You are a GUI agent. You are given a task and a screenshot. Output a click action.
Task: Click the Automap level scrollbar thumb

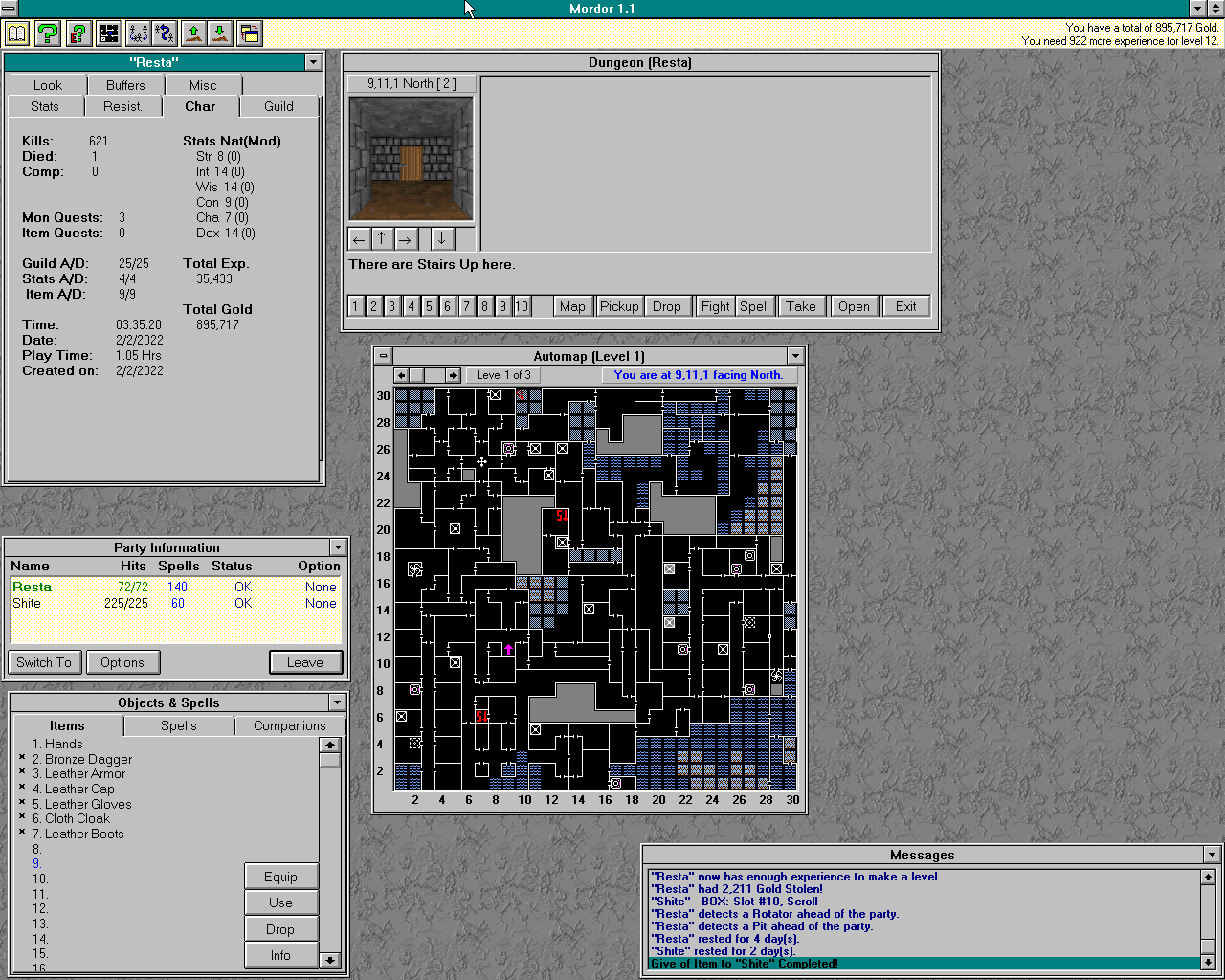point(416,375)
